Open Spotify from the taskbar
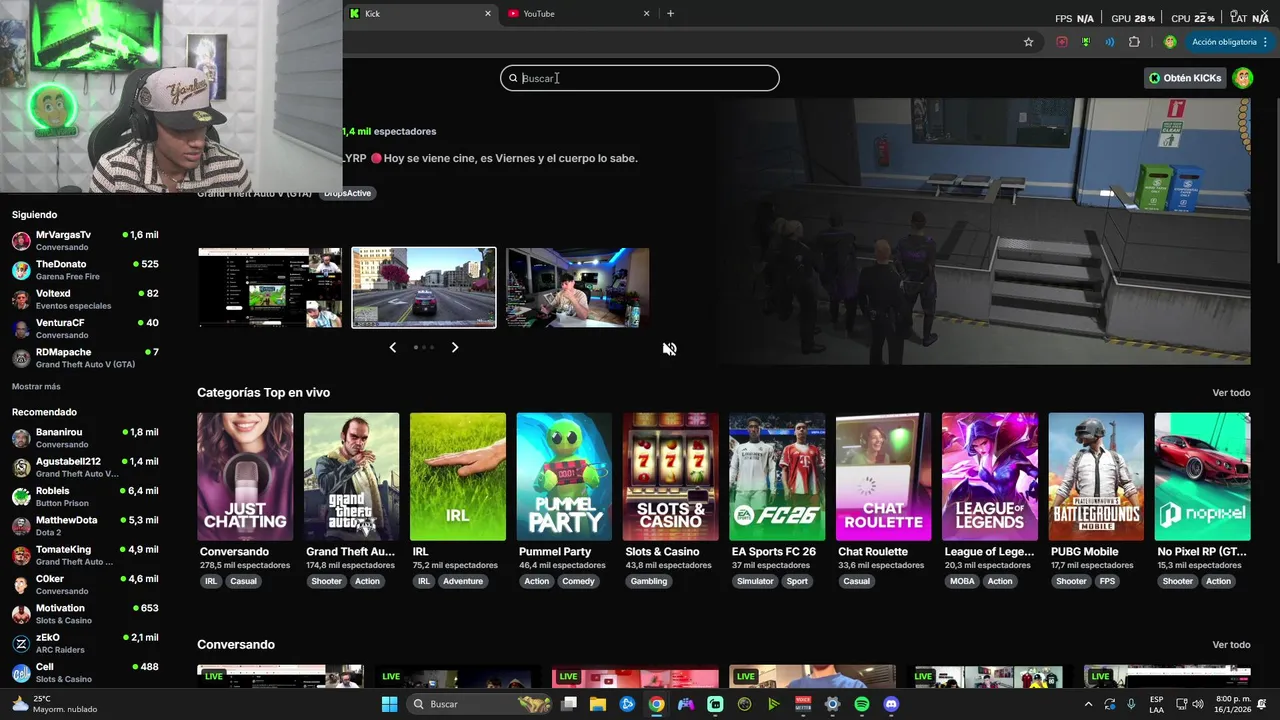The height and width of the screenshot is (720, 1280). (x=862, y=704)
